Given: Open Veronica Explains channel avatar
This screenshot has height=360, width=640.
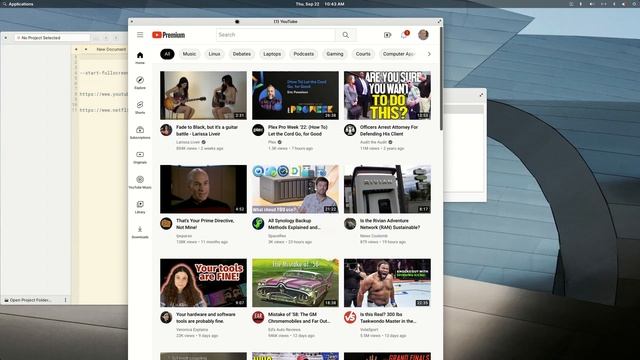Looking at the screenshot, I should 166,317.
